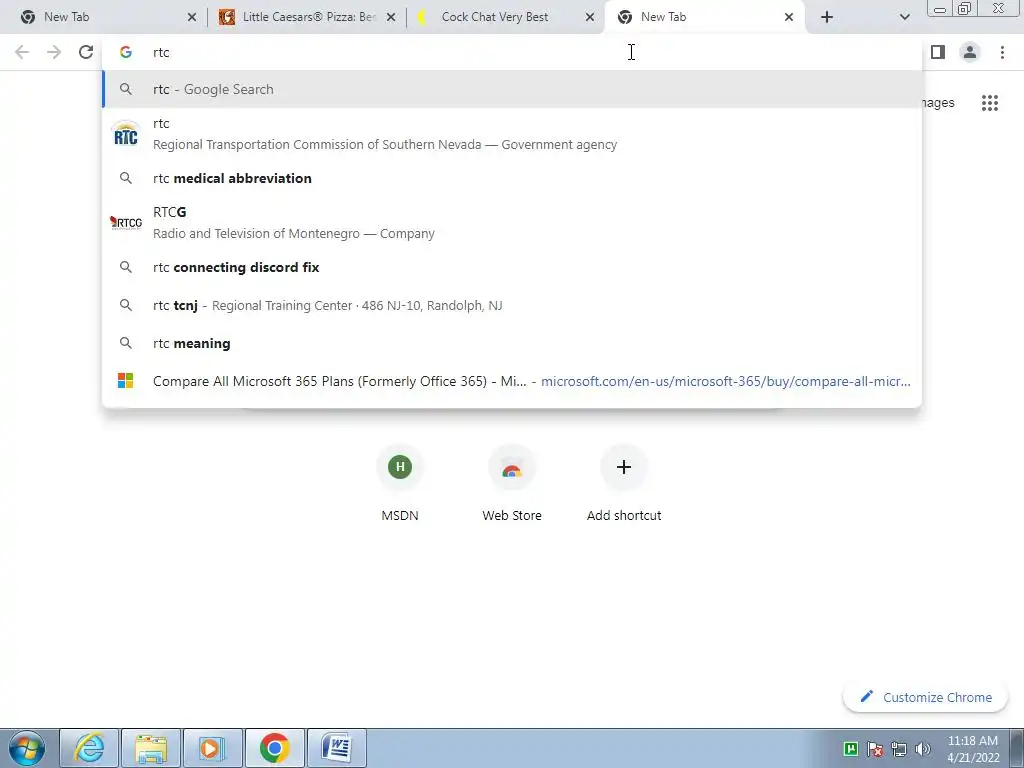
Task: Open the Web Store shortcut
Action: tap(512, 483)
